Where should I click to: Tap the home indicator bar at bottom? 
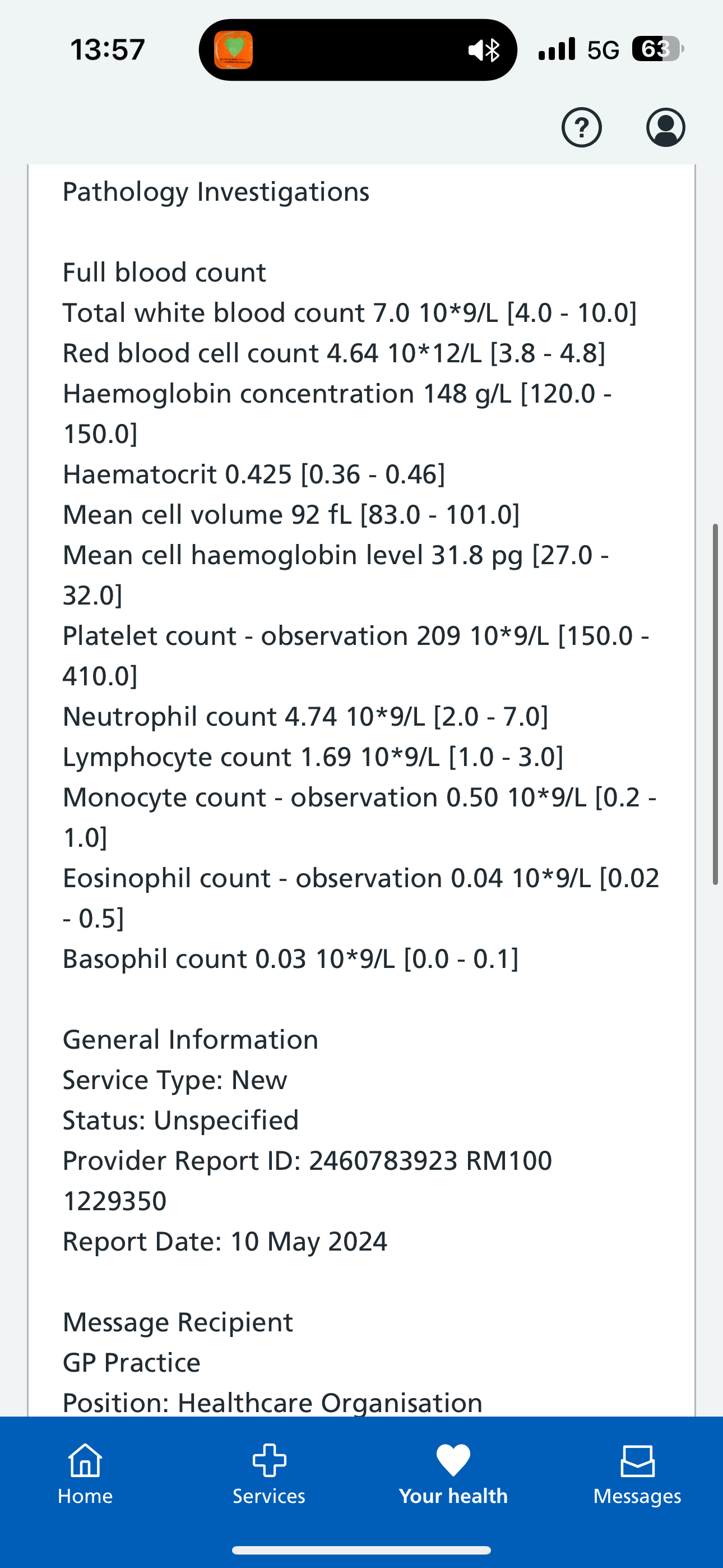point(361,1549)
